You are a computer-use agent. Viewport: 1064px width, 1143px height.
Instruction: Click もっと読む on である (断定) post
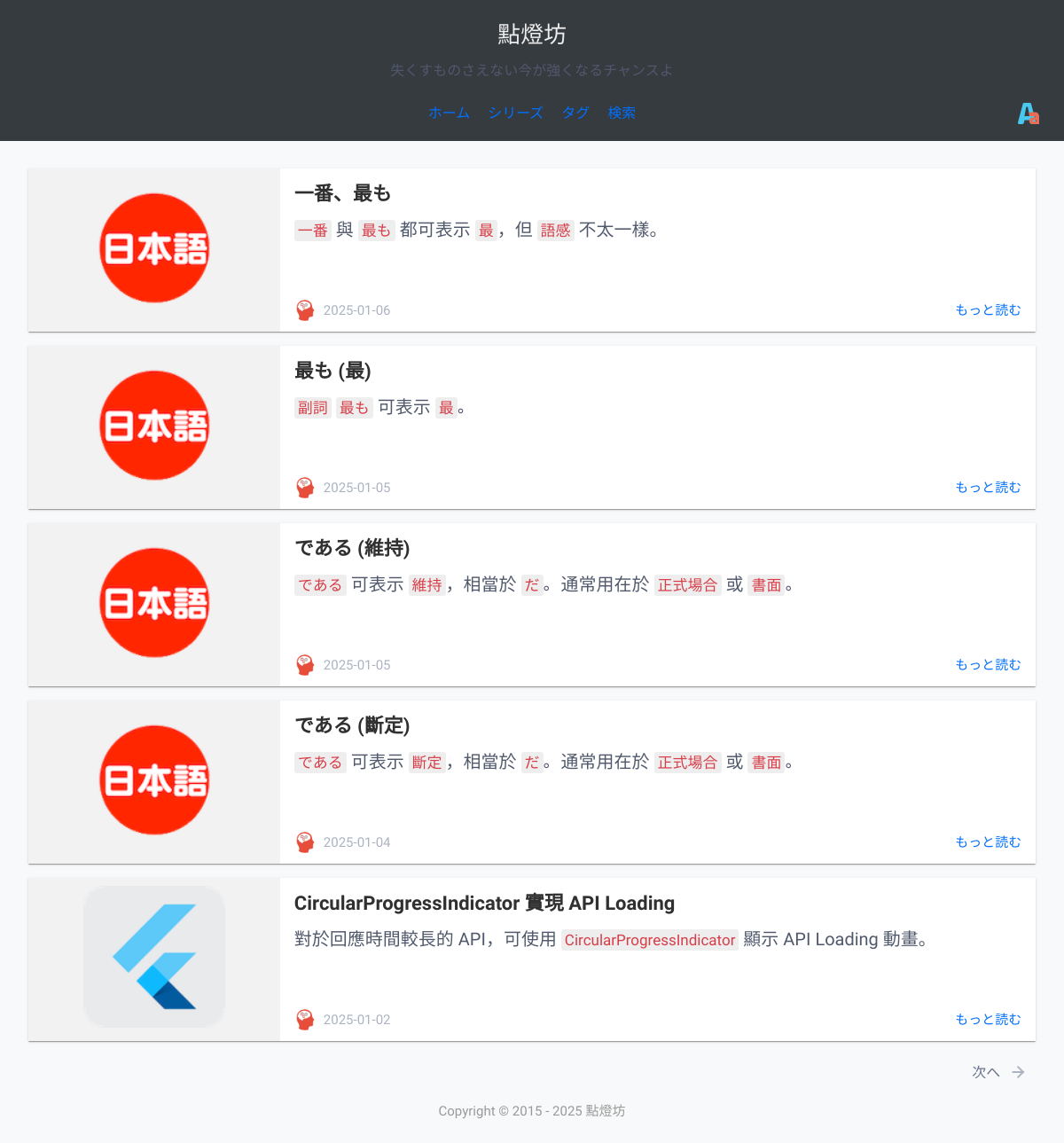coord(988,842)
